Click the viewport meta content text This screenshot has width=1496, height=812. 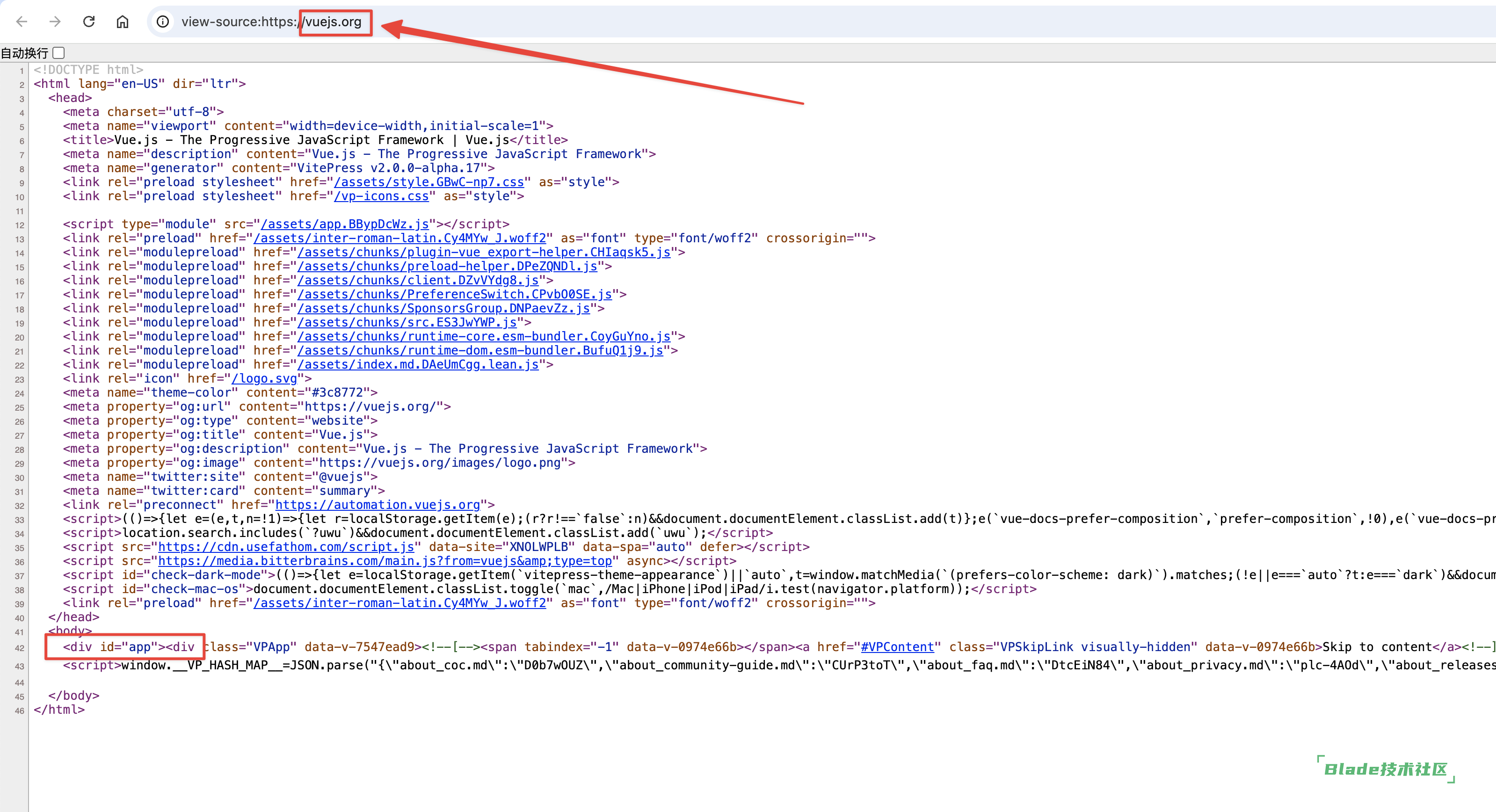point(414,125)
